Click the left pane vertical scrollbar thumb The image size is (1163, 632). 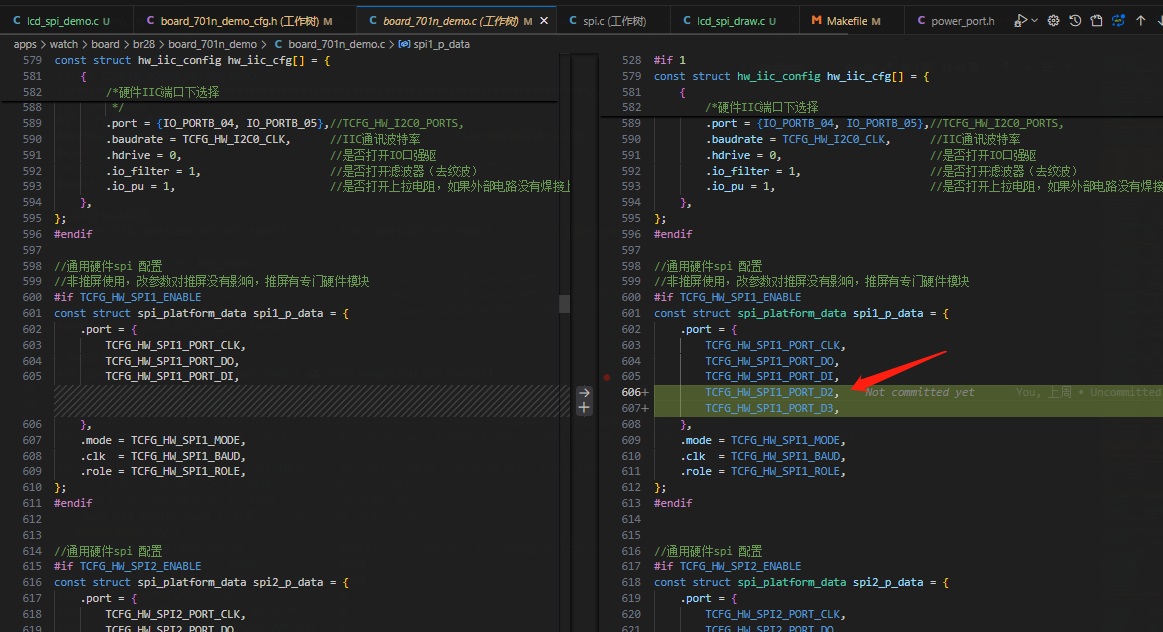click(564, 303)
